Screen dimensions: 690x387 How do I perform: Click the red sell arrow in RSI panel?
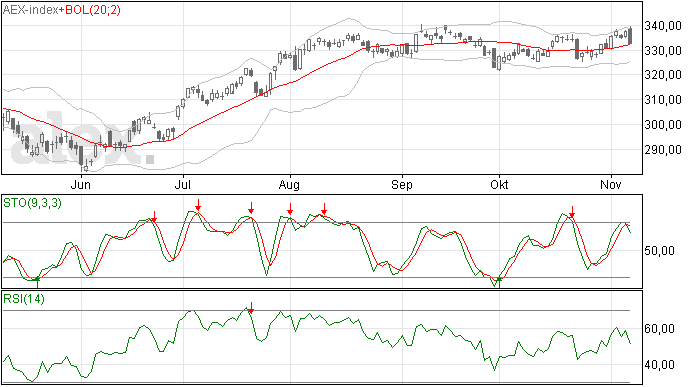click(251, 308)
